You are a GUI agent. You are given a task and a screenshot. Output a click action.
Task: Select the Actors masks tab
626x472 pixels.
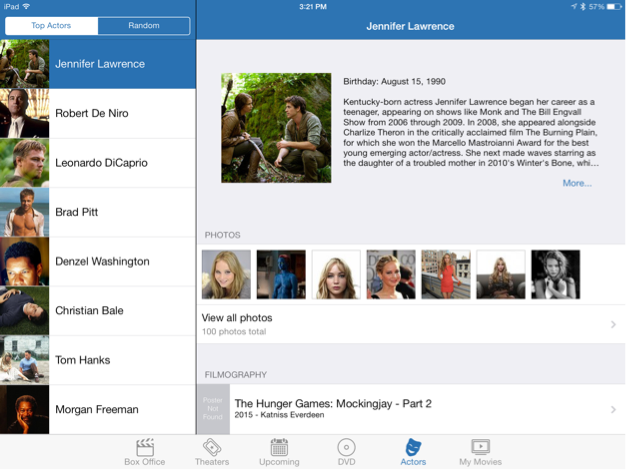tap(412, 452)
